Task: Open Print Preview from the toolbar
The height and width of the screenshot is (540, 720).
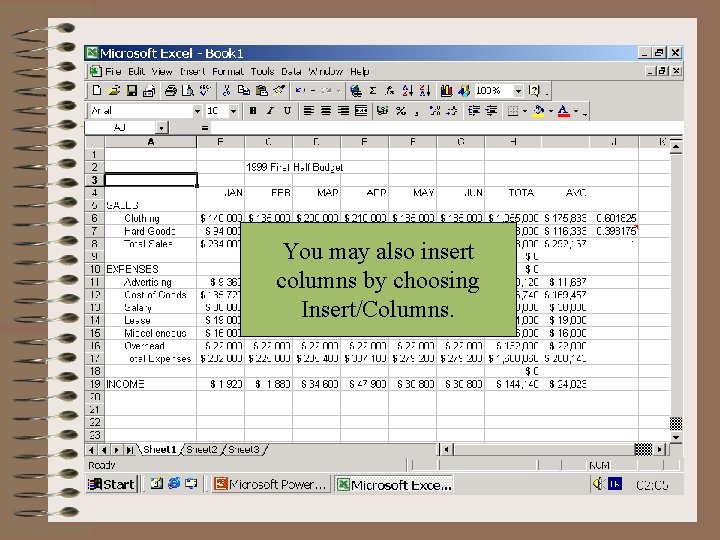Action: point(187,90)
